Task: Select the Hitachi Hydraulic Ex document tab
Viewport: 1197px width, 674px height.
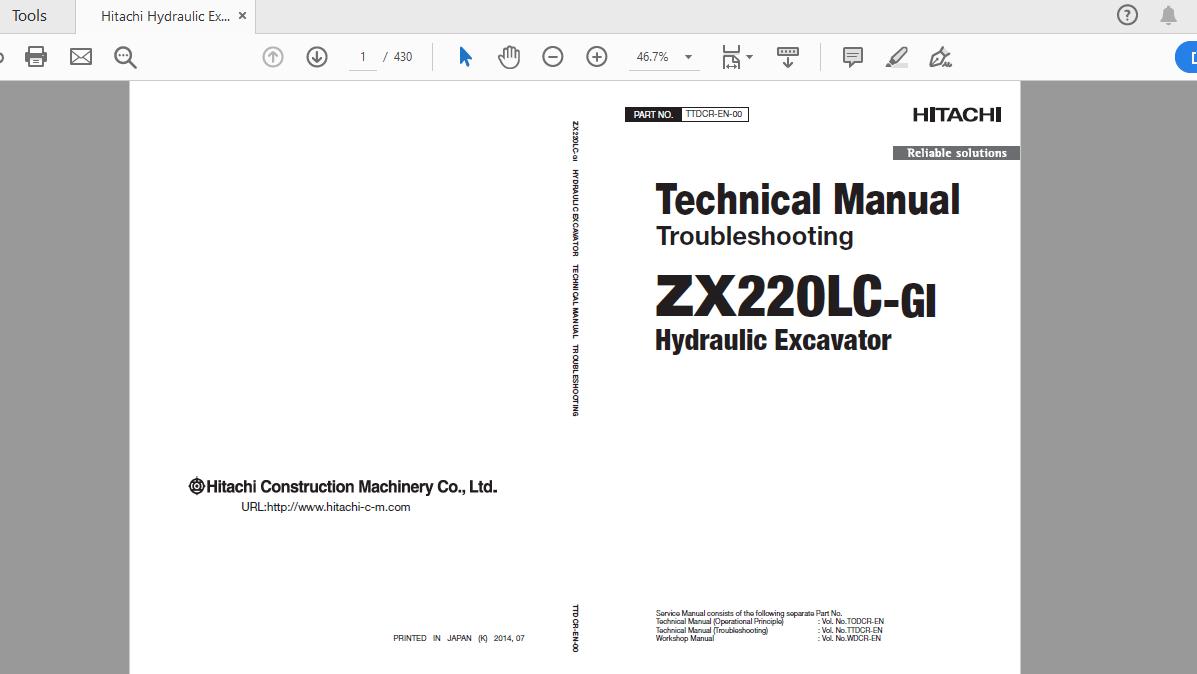Action: coord(165,16)
